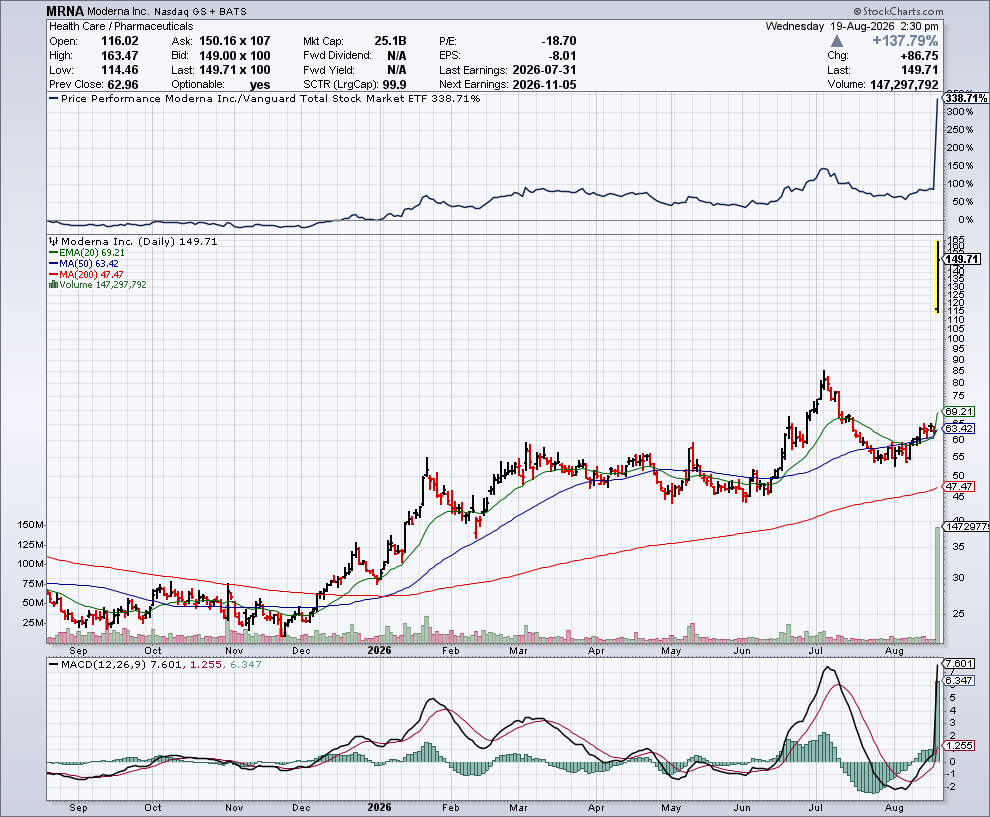This screenshot has height=817, width=990.
Task: Click the StockCharts.com copyright label
Action: coord(898,11)
